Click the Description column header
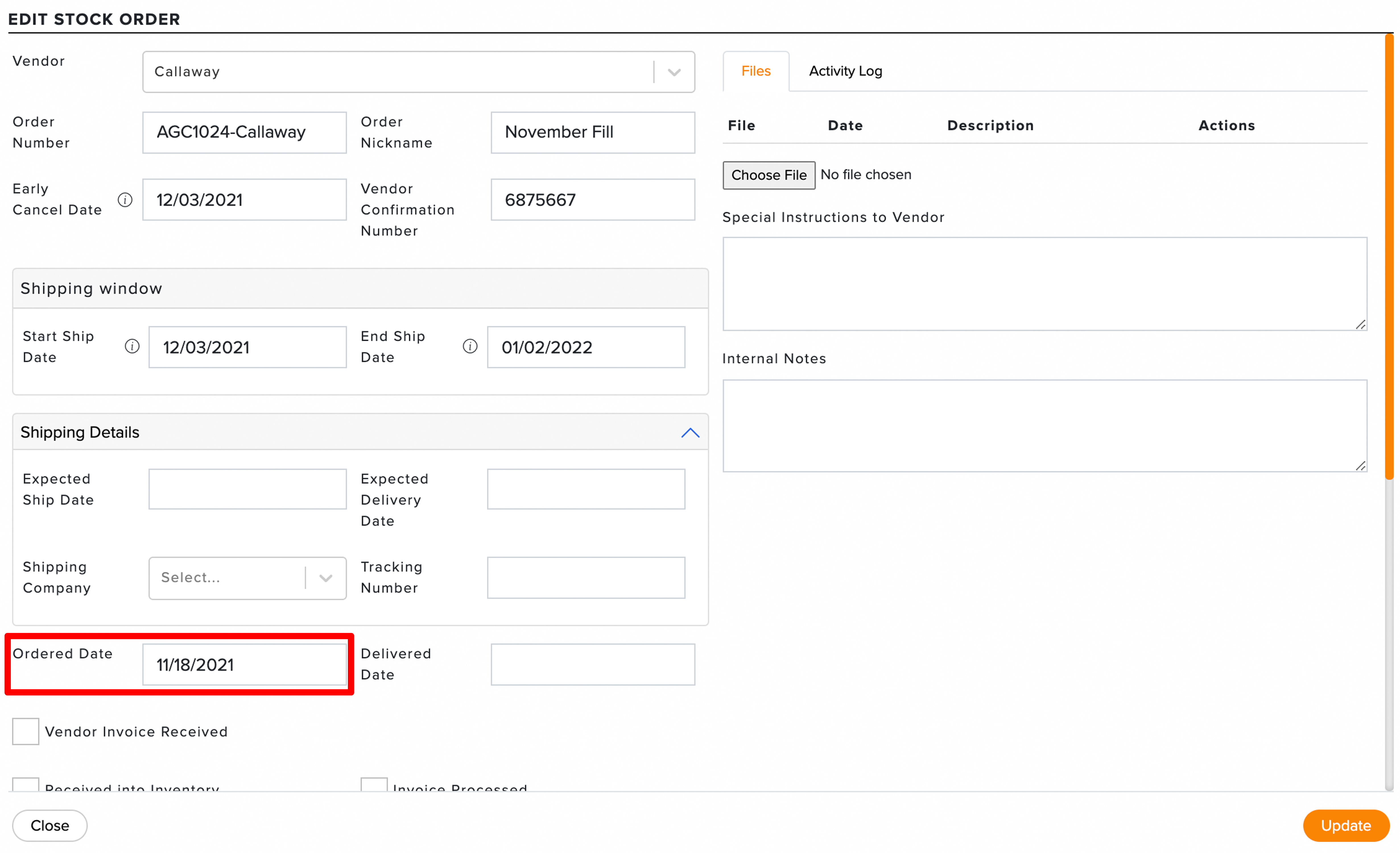 tap(990, 125)
